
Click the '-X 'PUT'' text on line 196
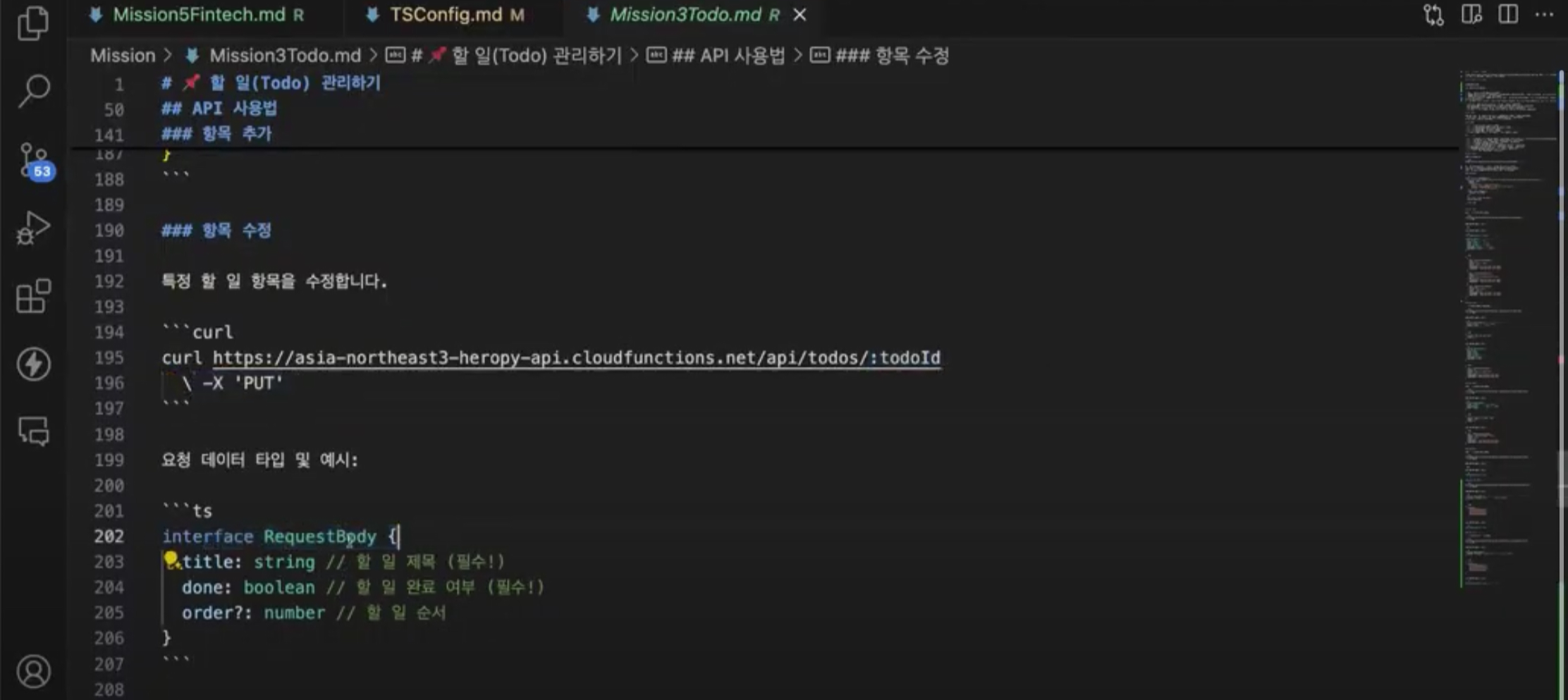tap(243, 383)
